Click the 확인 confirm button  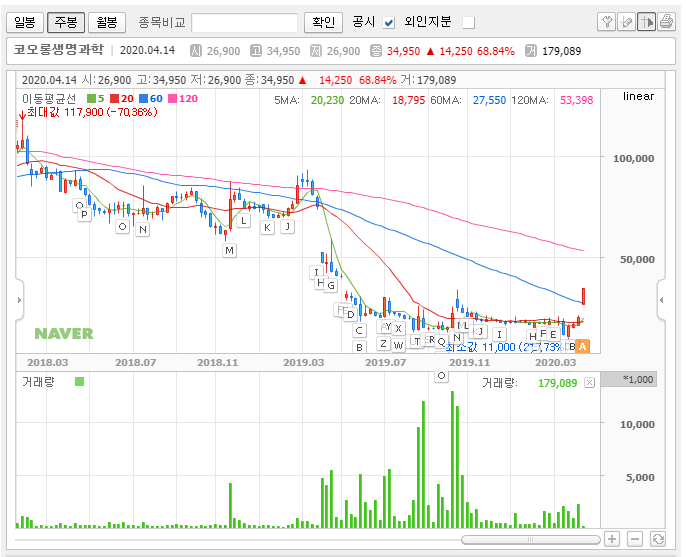[323, 22]
